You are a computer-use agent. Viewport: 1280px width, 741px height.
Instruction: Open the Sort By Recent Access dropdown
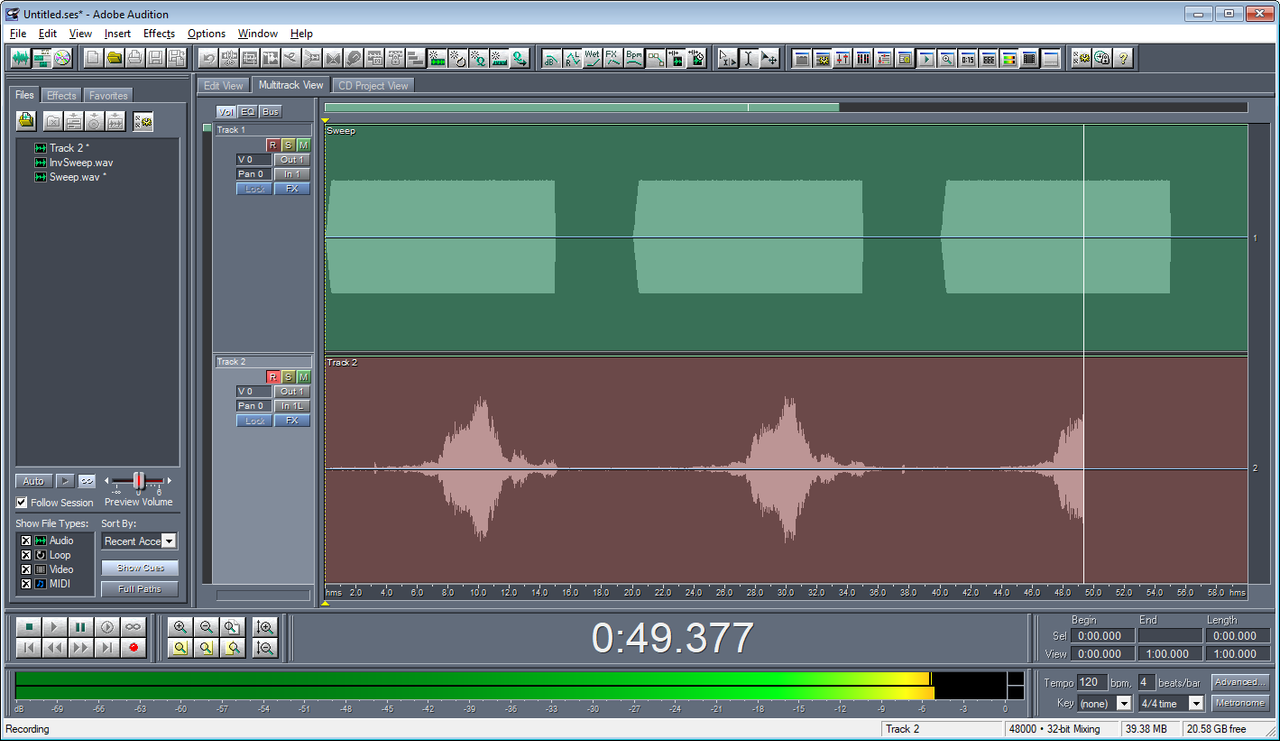169,541
